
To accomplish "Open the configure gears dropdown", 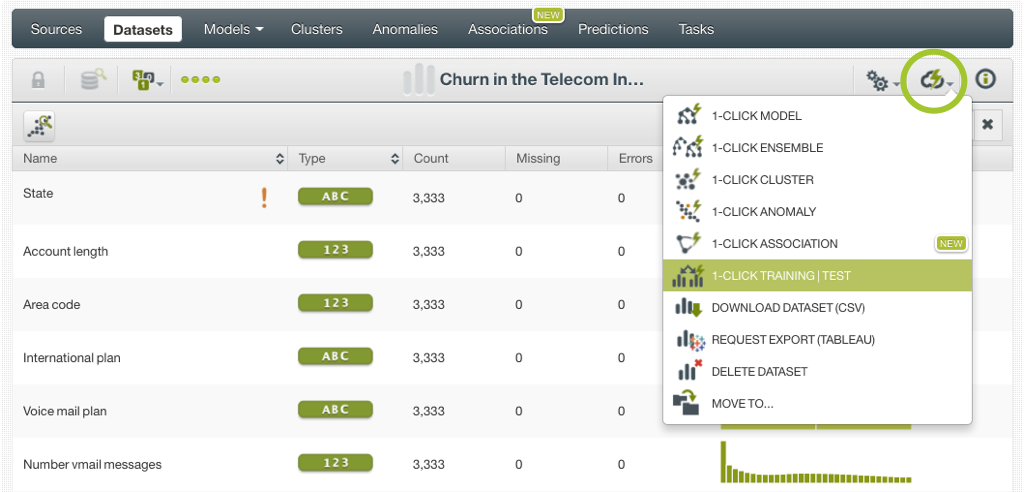I will (882, 81).
